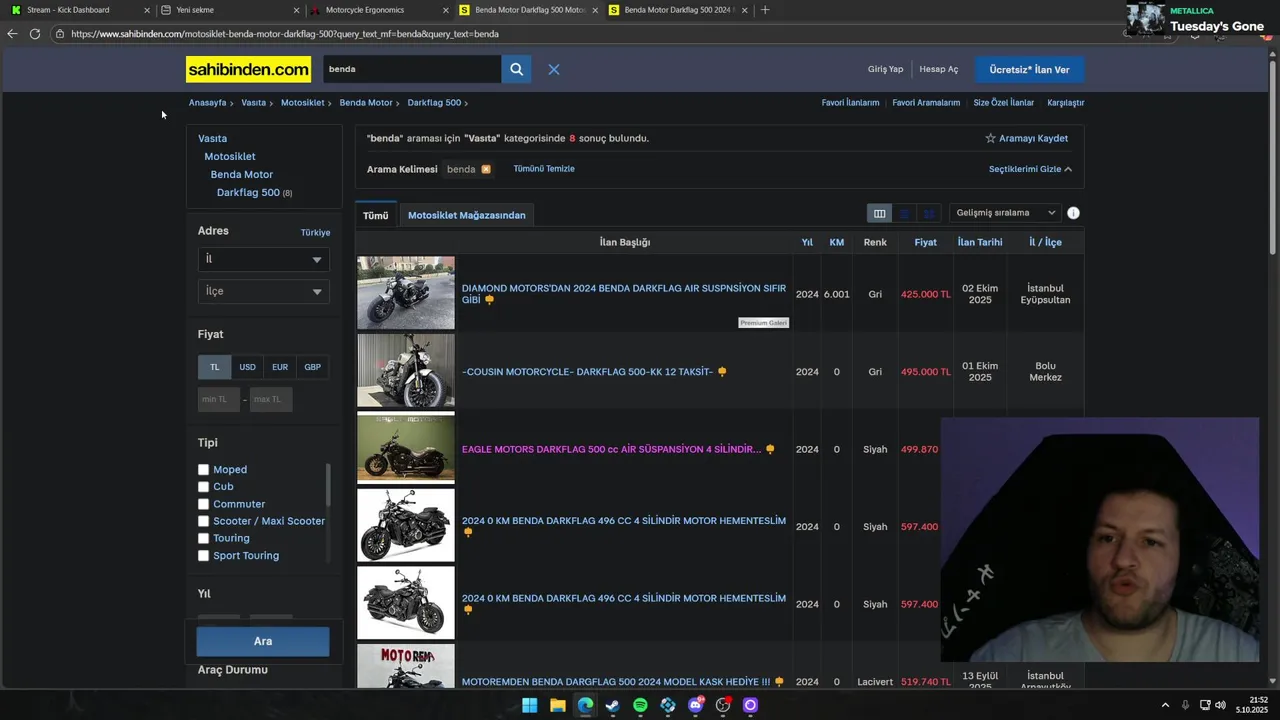This screenshot has height=720, width=1280.
Task: Open Size Özel İlanlar menu item
Action: (x=1004, y=102)
